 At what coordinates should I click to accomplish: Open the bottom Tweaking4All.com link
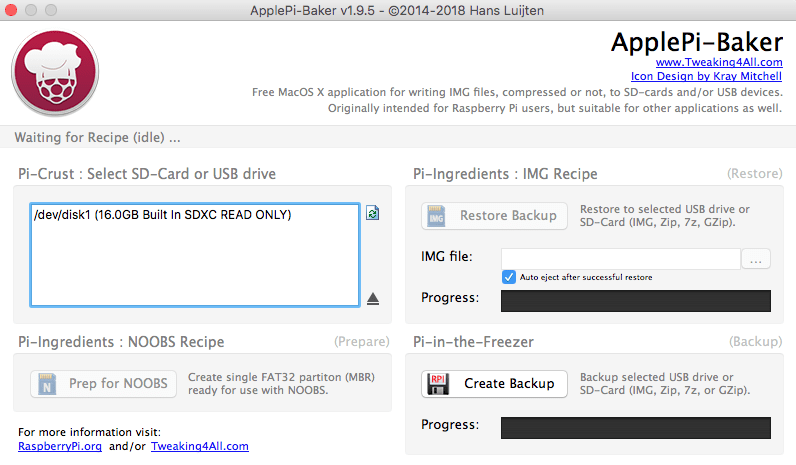point(199,446)
